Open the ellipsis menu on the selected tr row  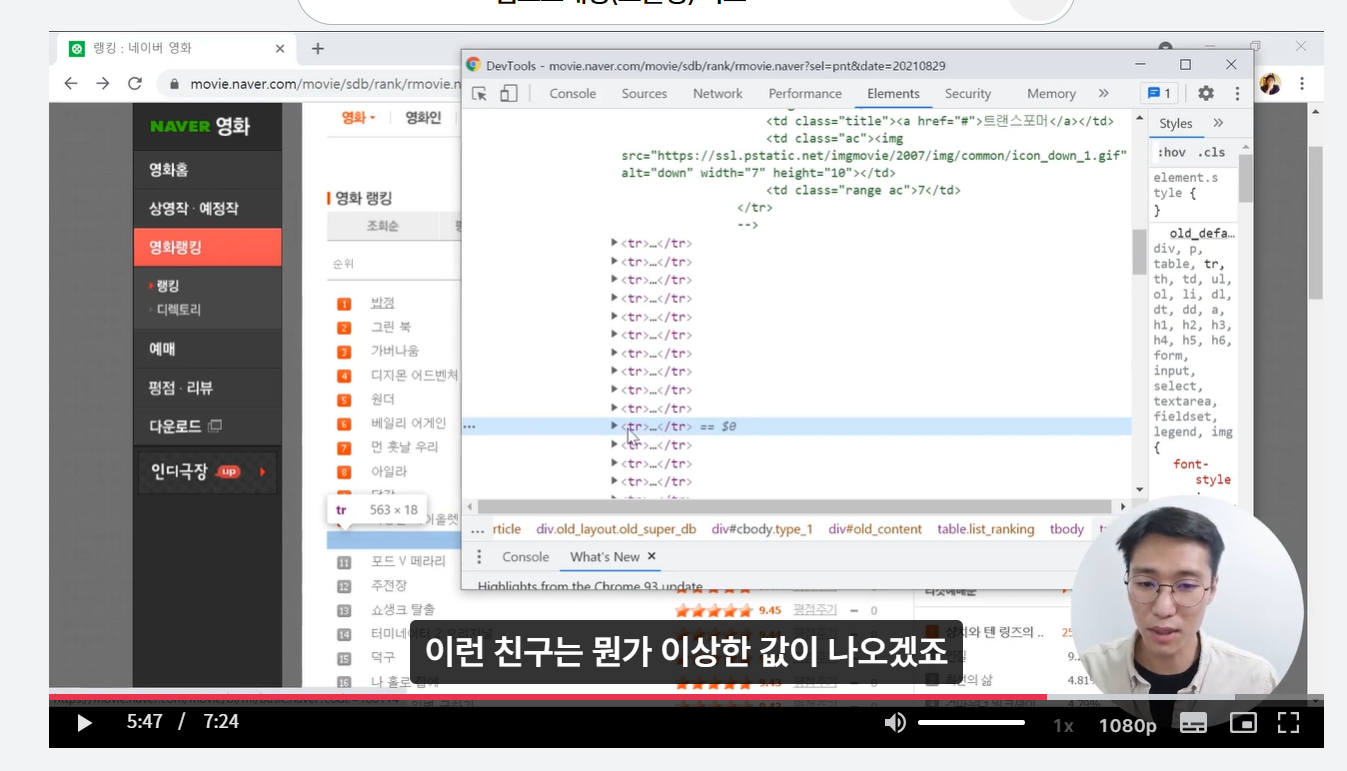(x=469, y=426)
